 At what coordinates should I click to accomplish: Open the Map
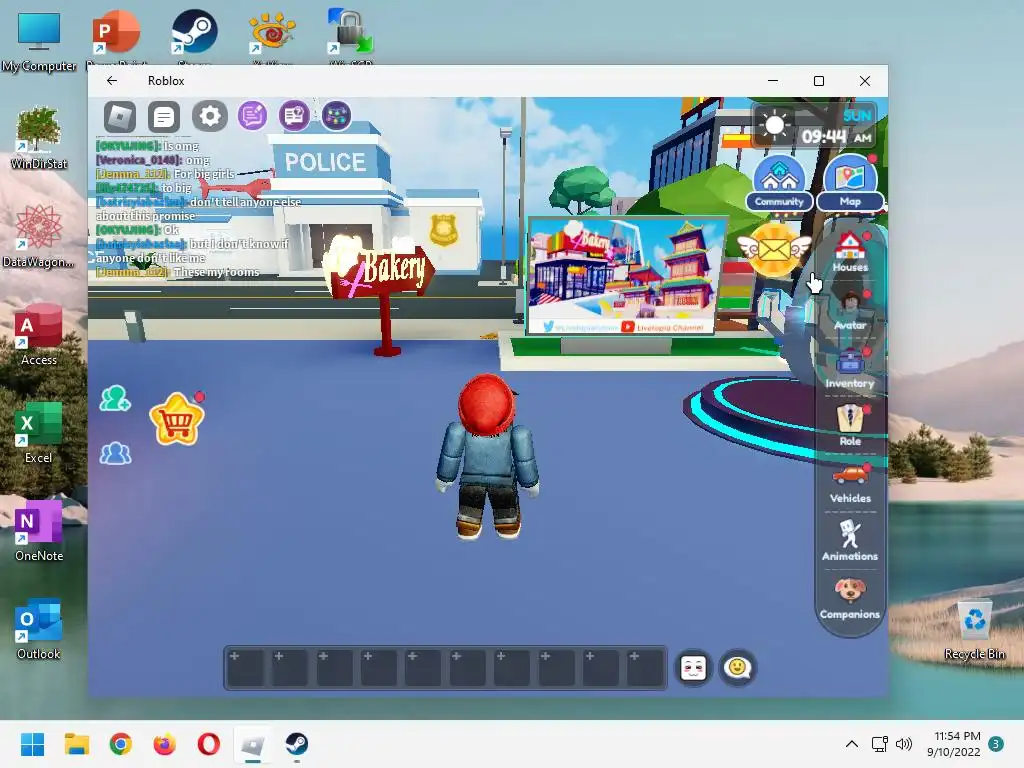click(850, 183)
